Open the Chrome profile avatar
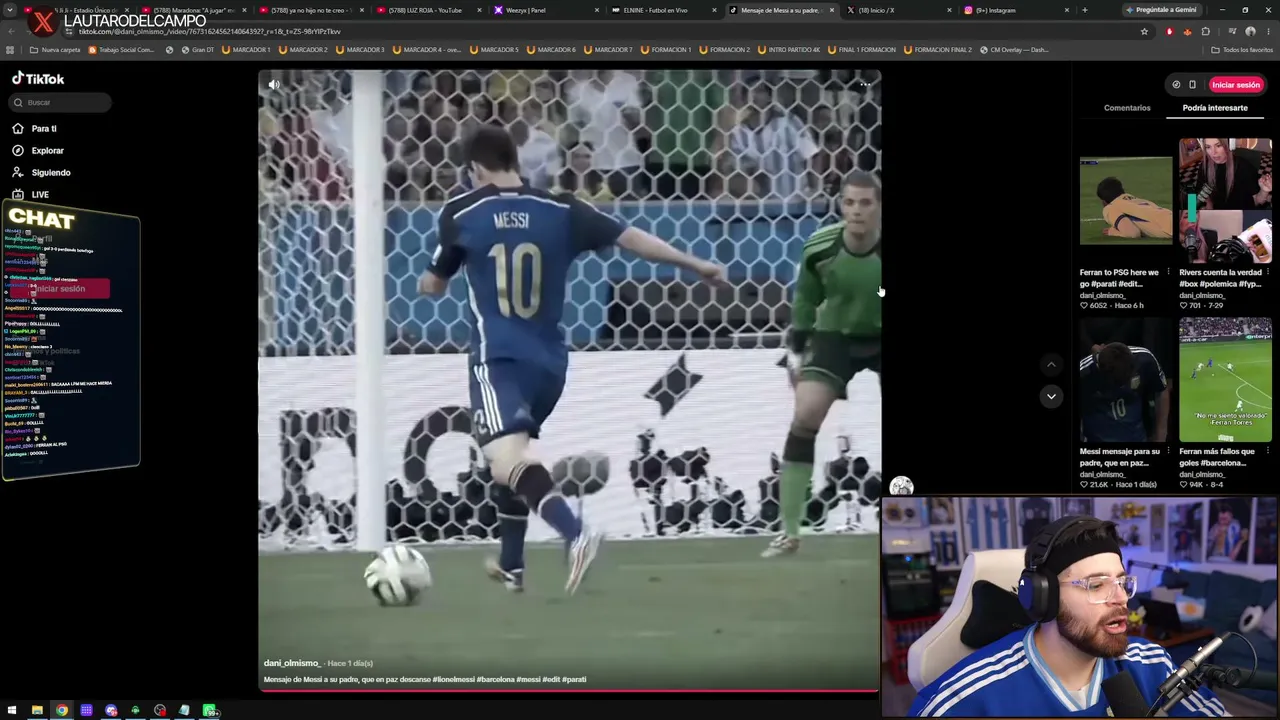 point(1250,31)
